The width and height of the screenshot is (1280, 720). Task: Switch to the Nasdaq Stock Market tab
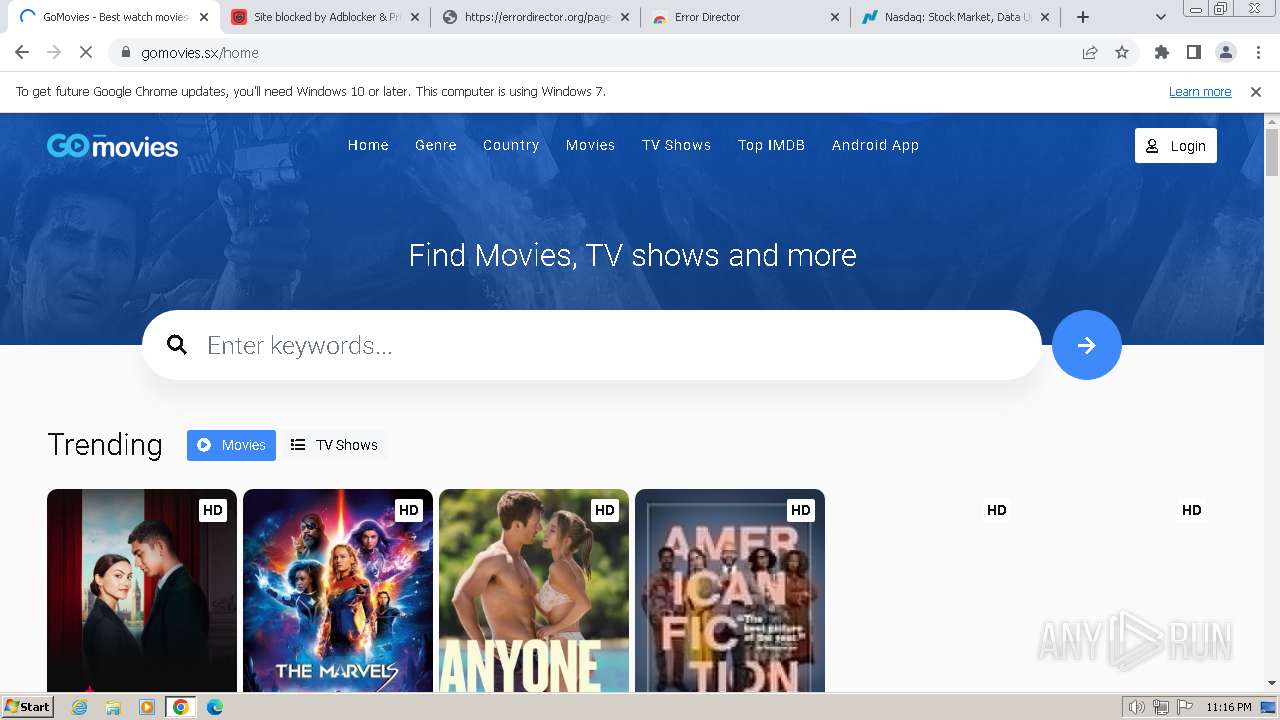point(956,17)
